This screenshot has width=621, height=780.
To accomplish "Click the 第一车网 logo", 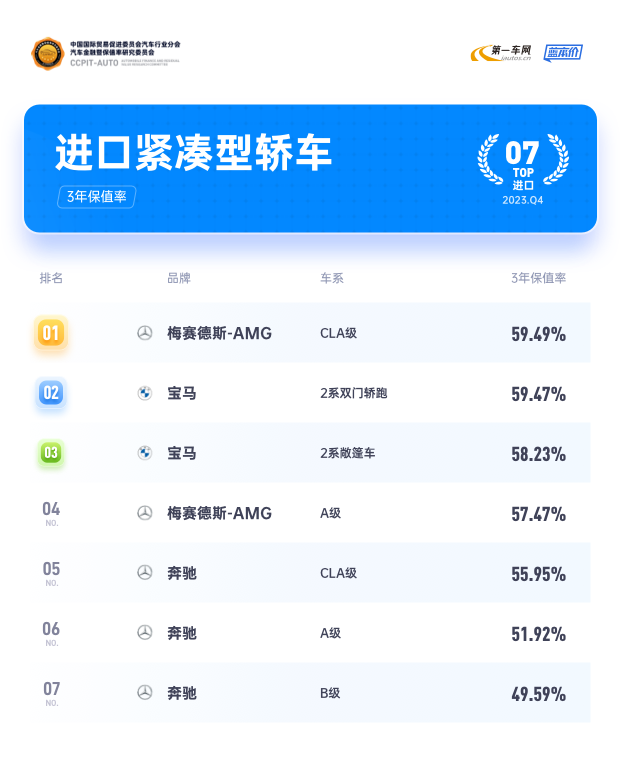I will coord(501,53).
